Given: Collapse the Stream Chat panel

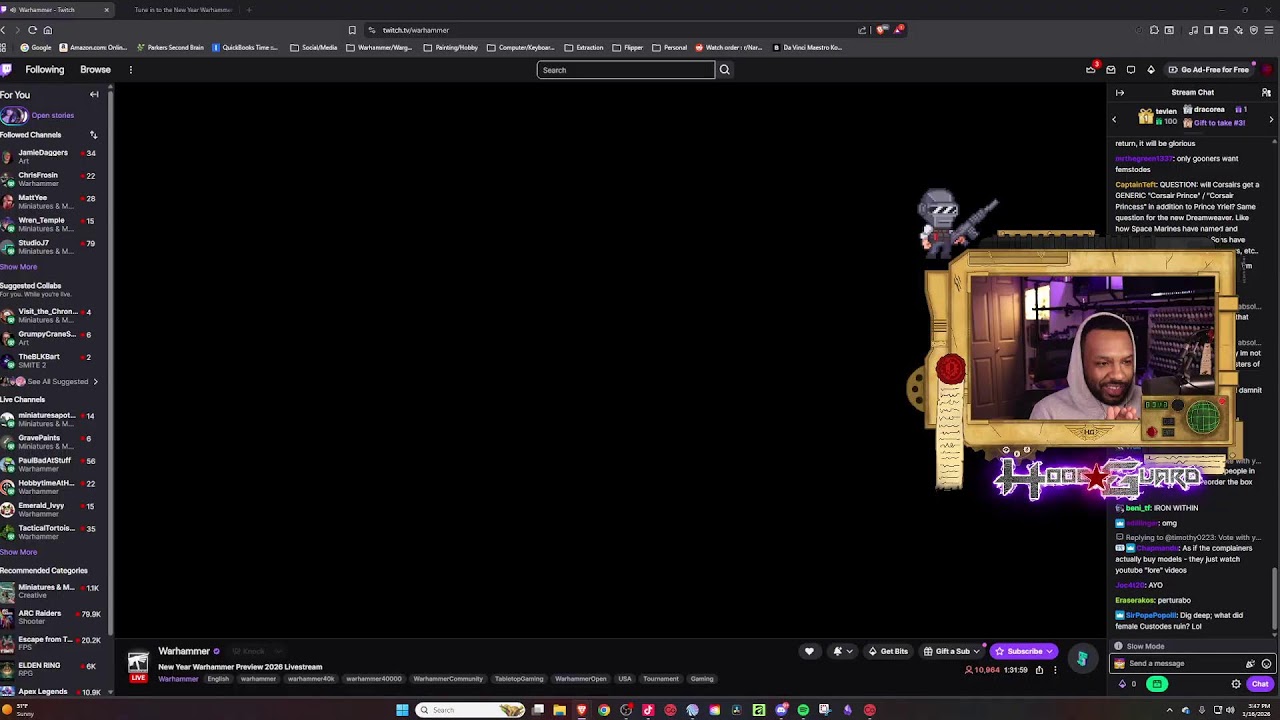Looking at the screenshot, I should (x=1120, y=93).
